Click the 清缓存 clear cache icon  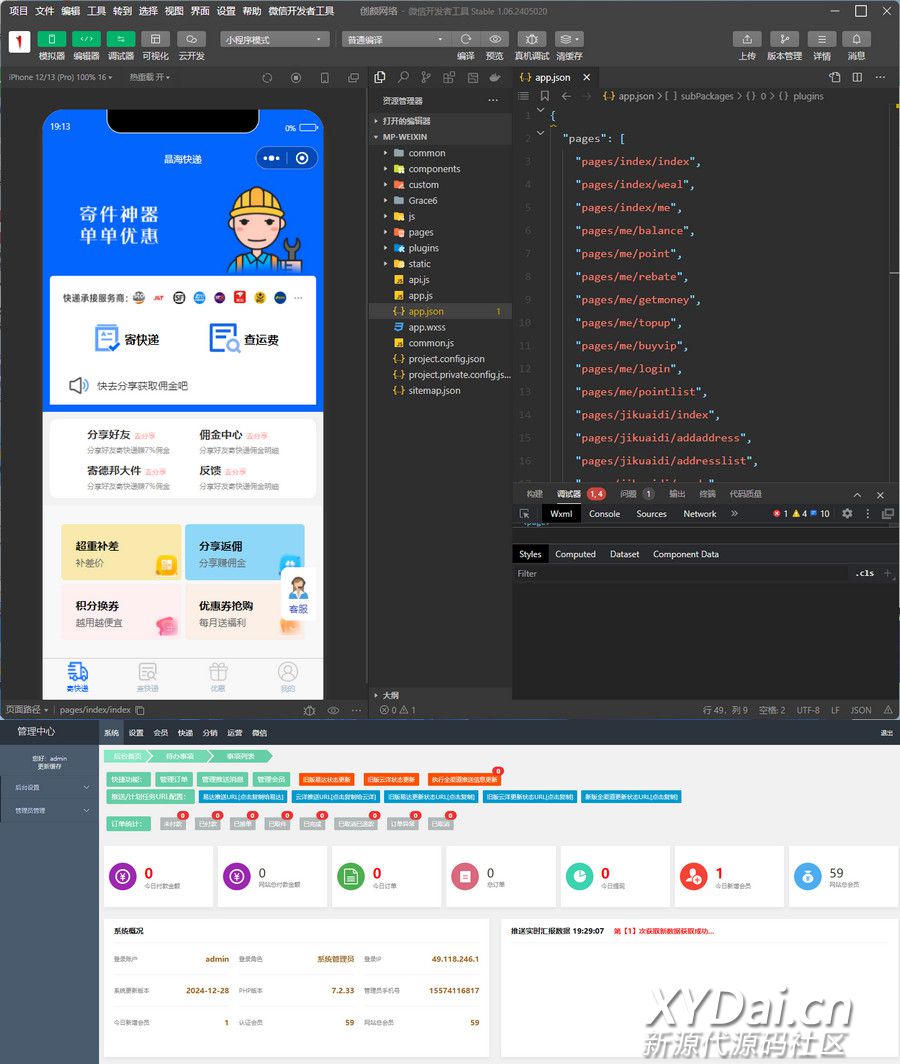(569, 39)
